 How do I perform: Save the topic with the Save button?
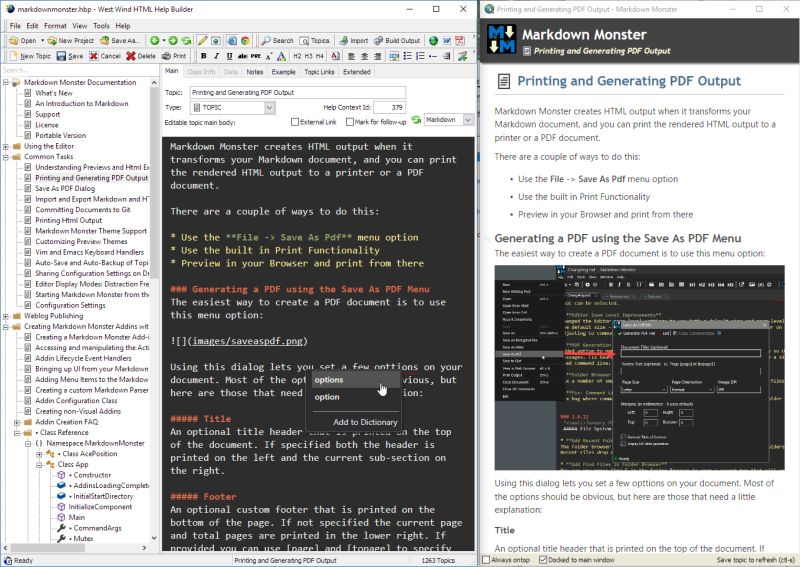tap(70, 56)
